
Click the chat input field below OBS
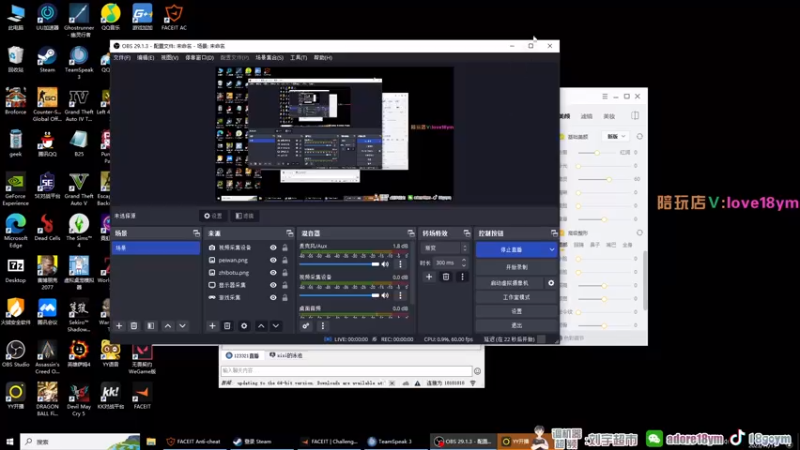coord(346,370)
